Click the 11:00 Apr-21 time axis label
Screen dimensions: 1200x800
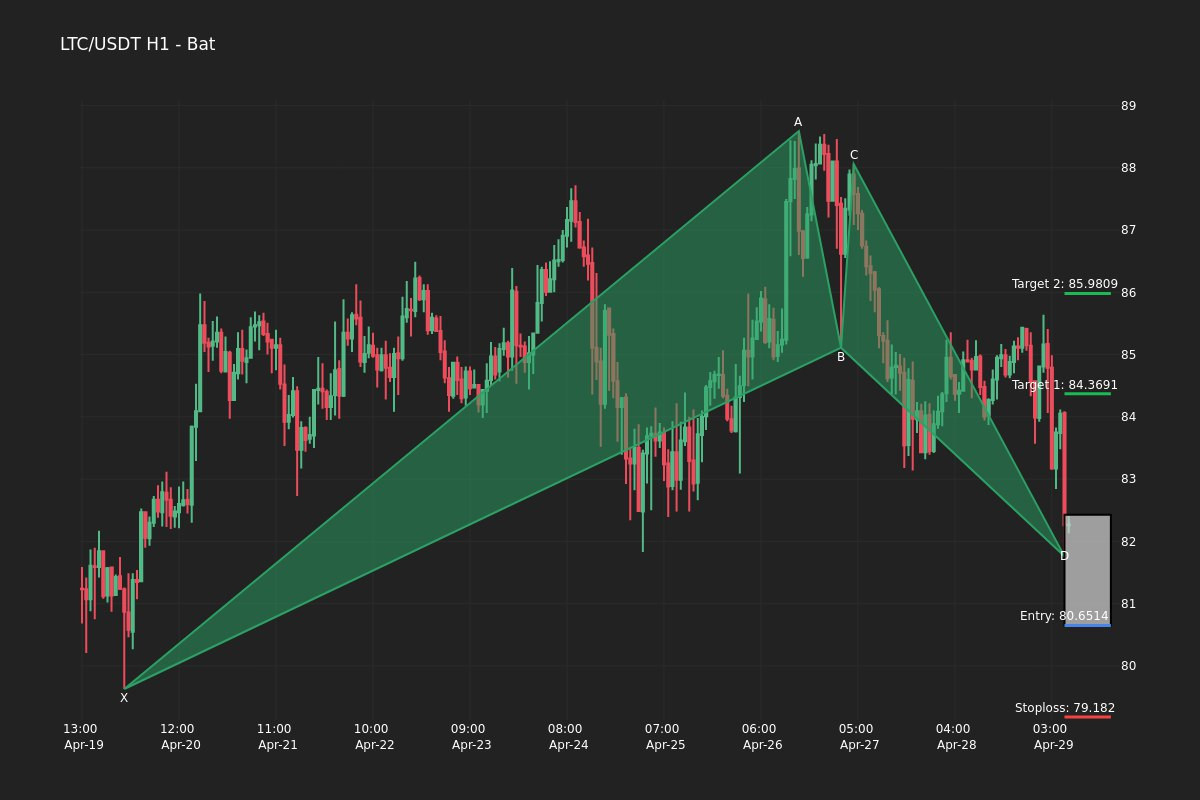276,737
